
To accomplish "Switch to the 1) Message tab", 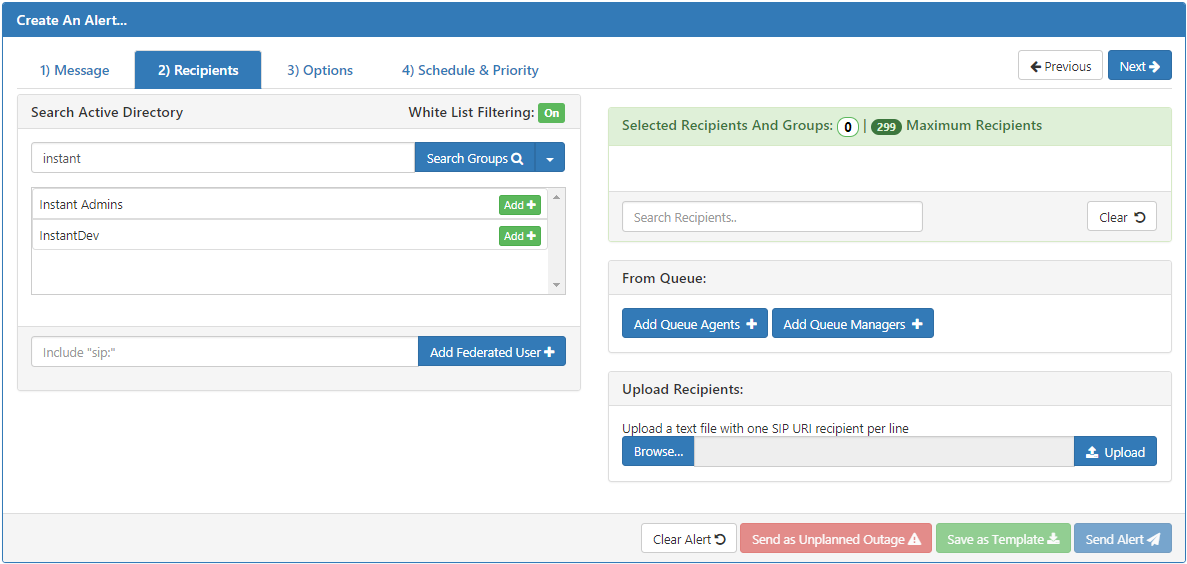I will [x=75, y=70].
